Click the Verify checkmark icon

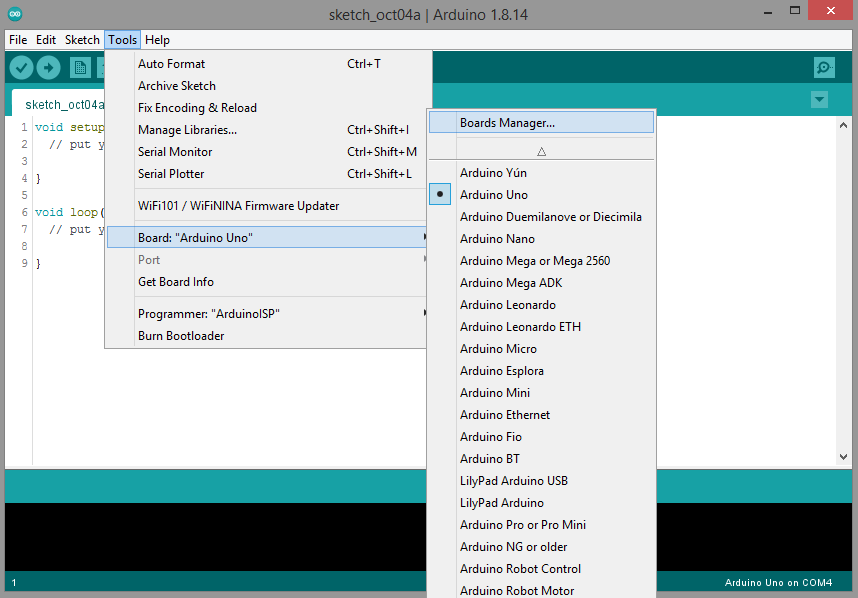(x=21, y=68)
